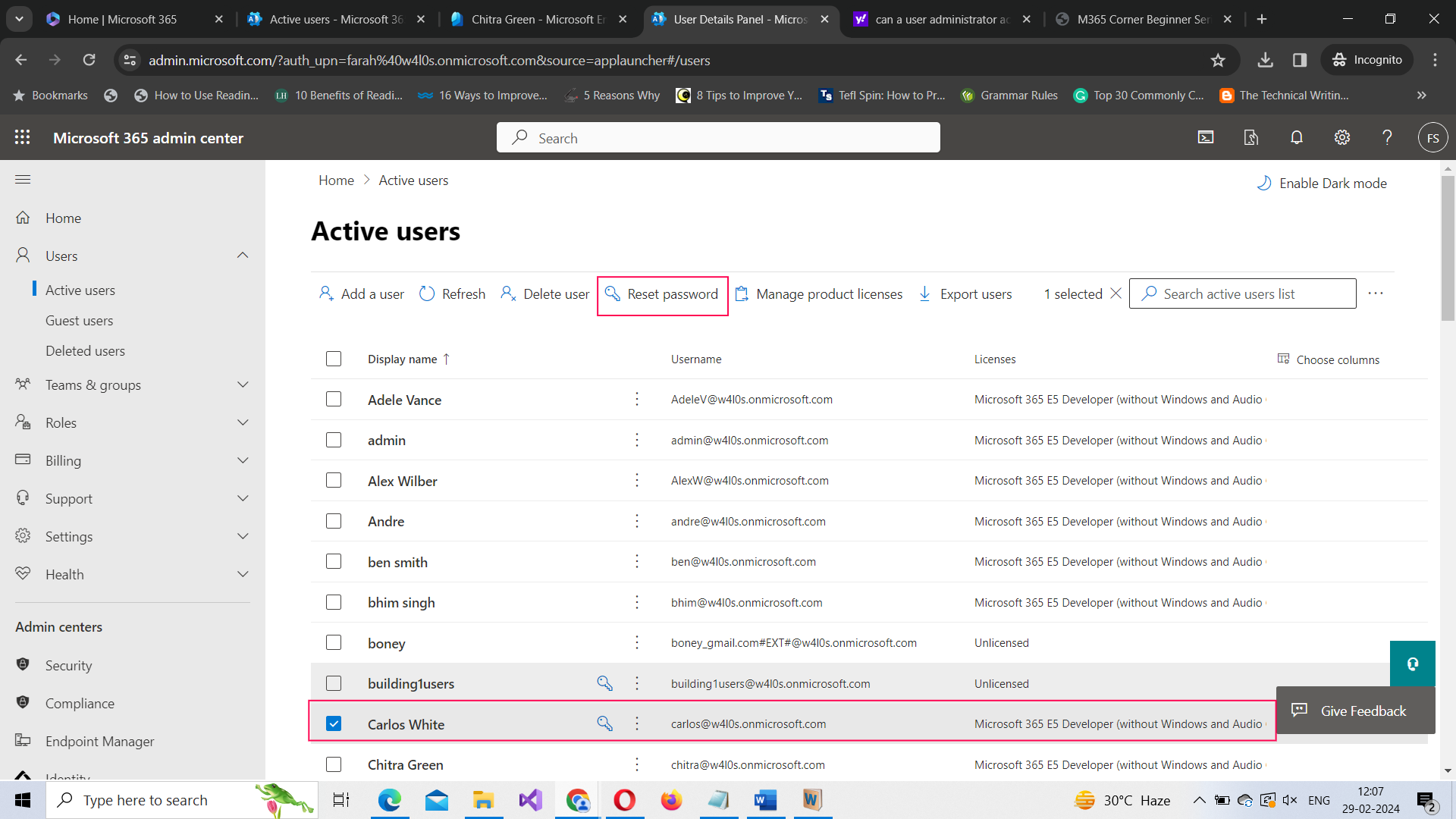The image size is (1456, 819).
Task: Open the more options ellipsis in toolbar
Action: tap(1376, 293)
